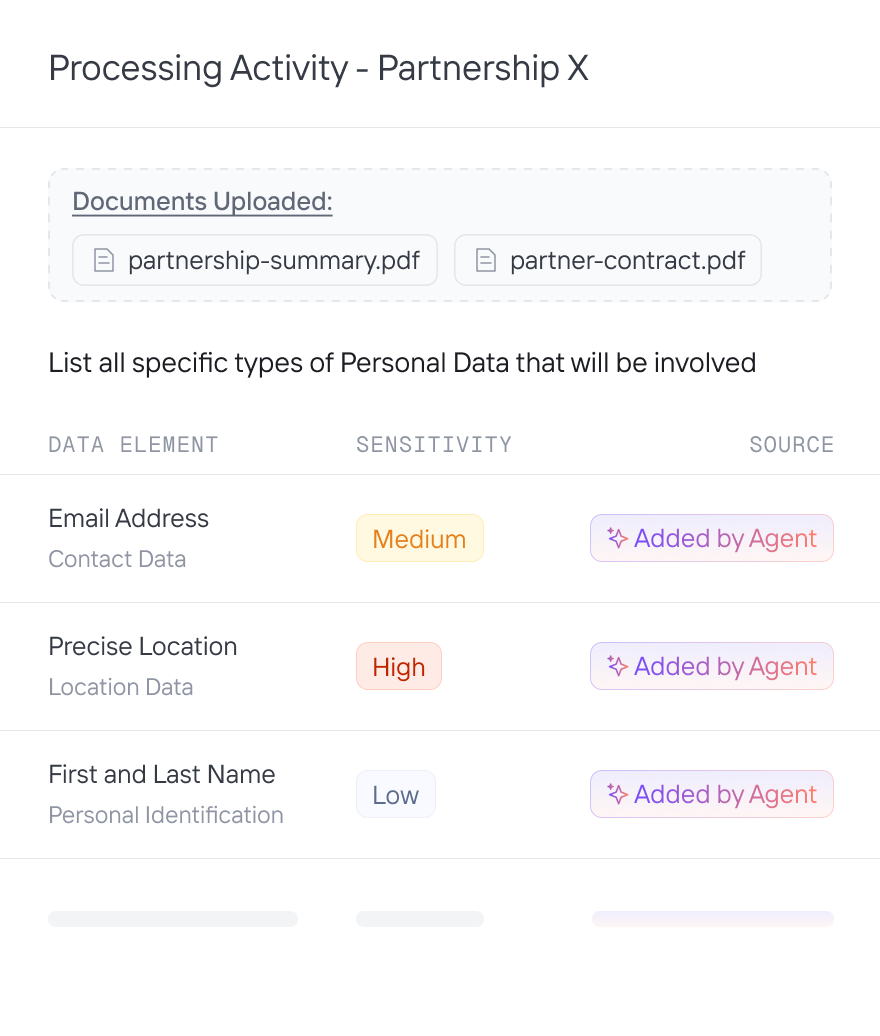Image resolution: width=880 pixels, height=1036 pixels.
Task: Select the Email Address data element
Action: 128,518
